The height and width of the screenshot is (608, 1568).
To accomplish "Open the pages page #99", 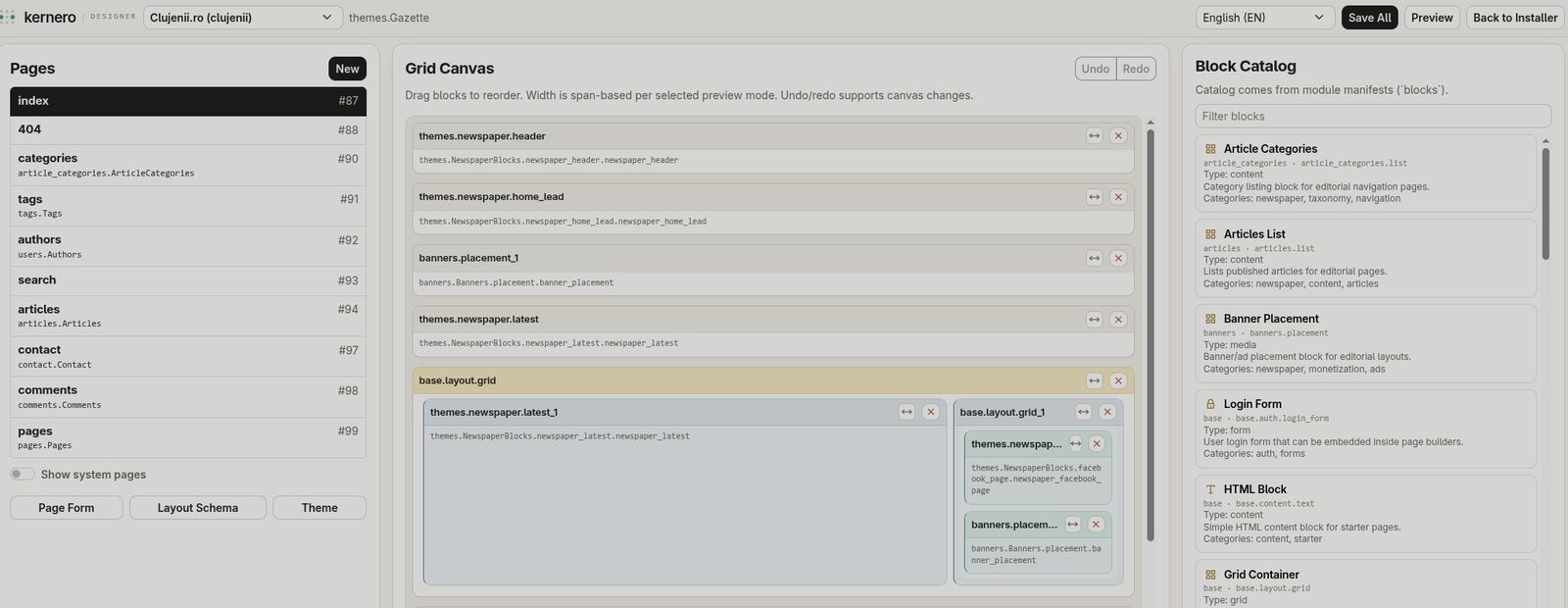I will click(x=188, y=437).
